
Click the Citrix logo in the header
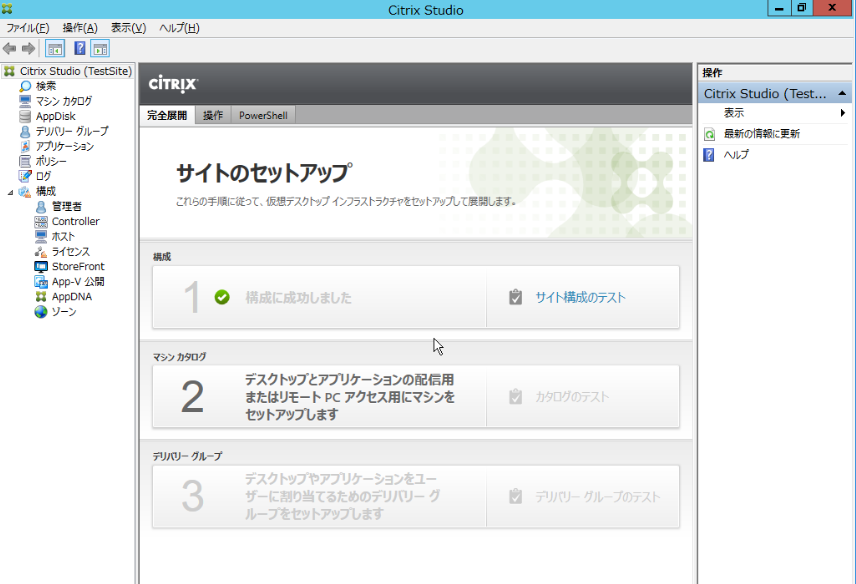tap(173, 84)
